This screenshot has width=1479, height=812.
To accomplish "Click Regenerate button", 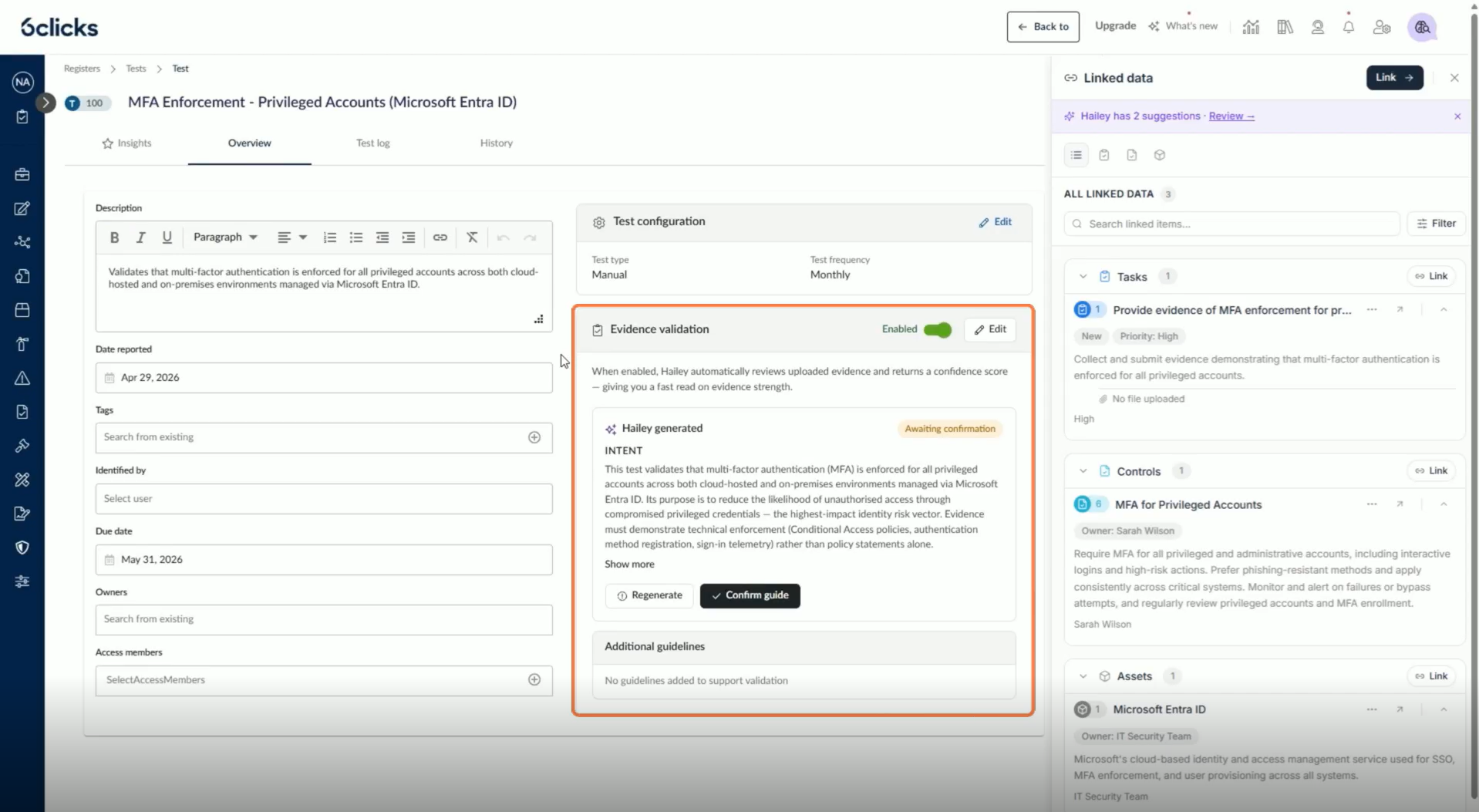I will click(650, 595).
